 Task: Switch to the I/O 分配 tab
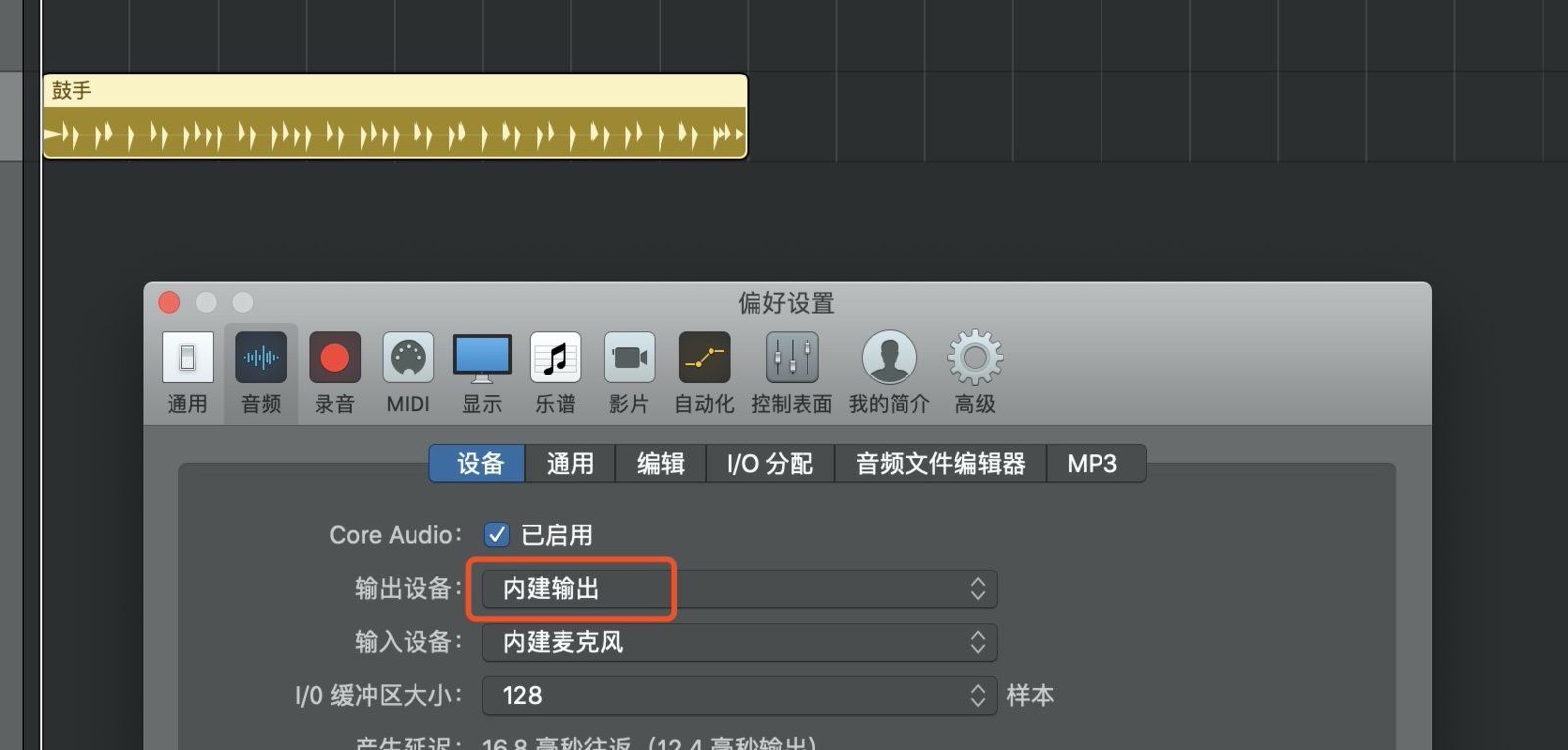770,464
